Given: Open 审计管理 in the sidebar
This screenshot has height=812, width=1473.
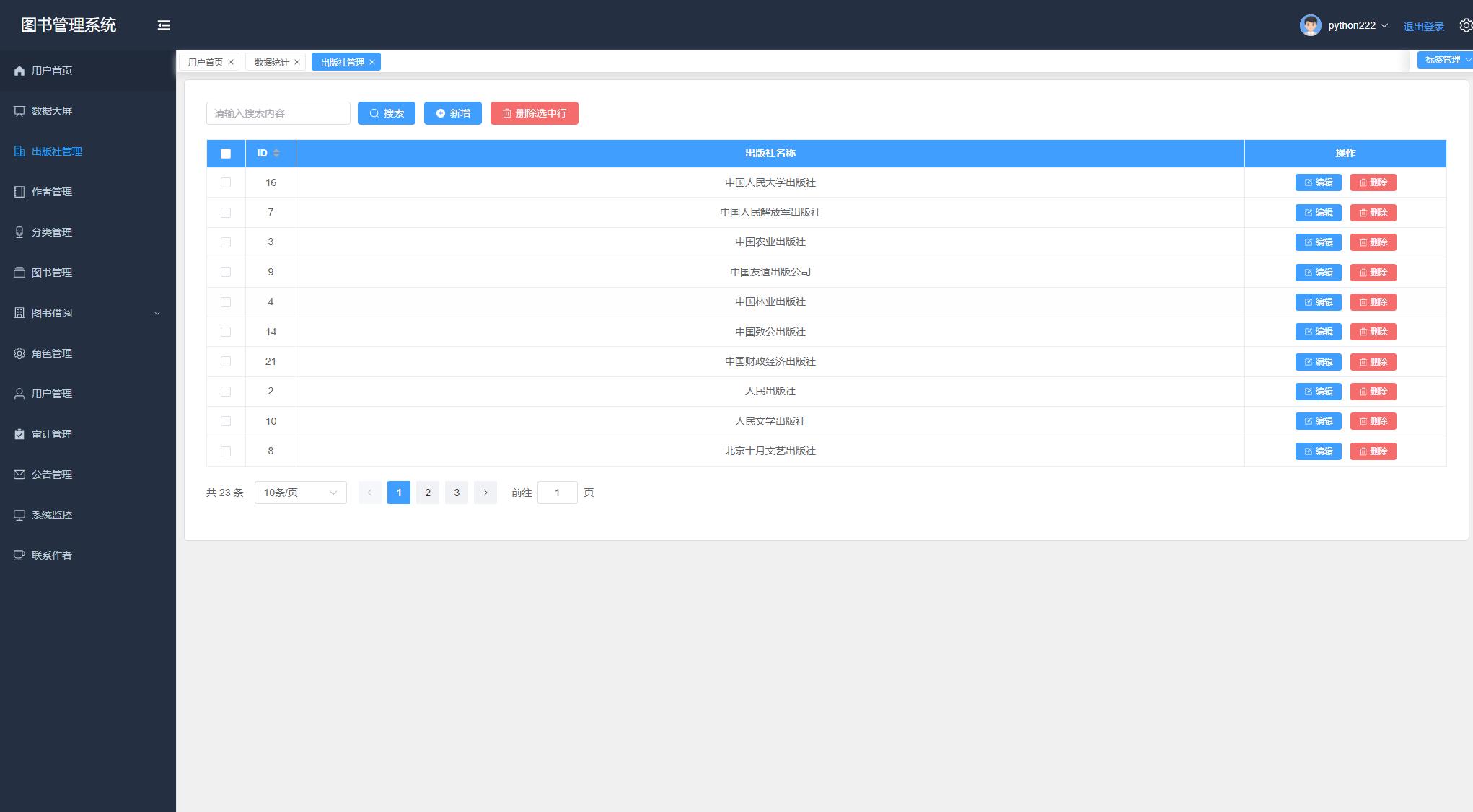Looking at the screenshot, I should click(52, 434).
